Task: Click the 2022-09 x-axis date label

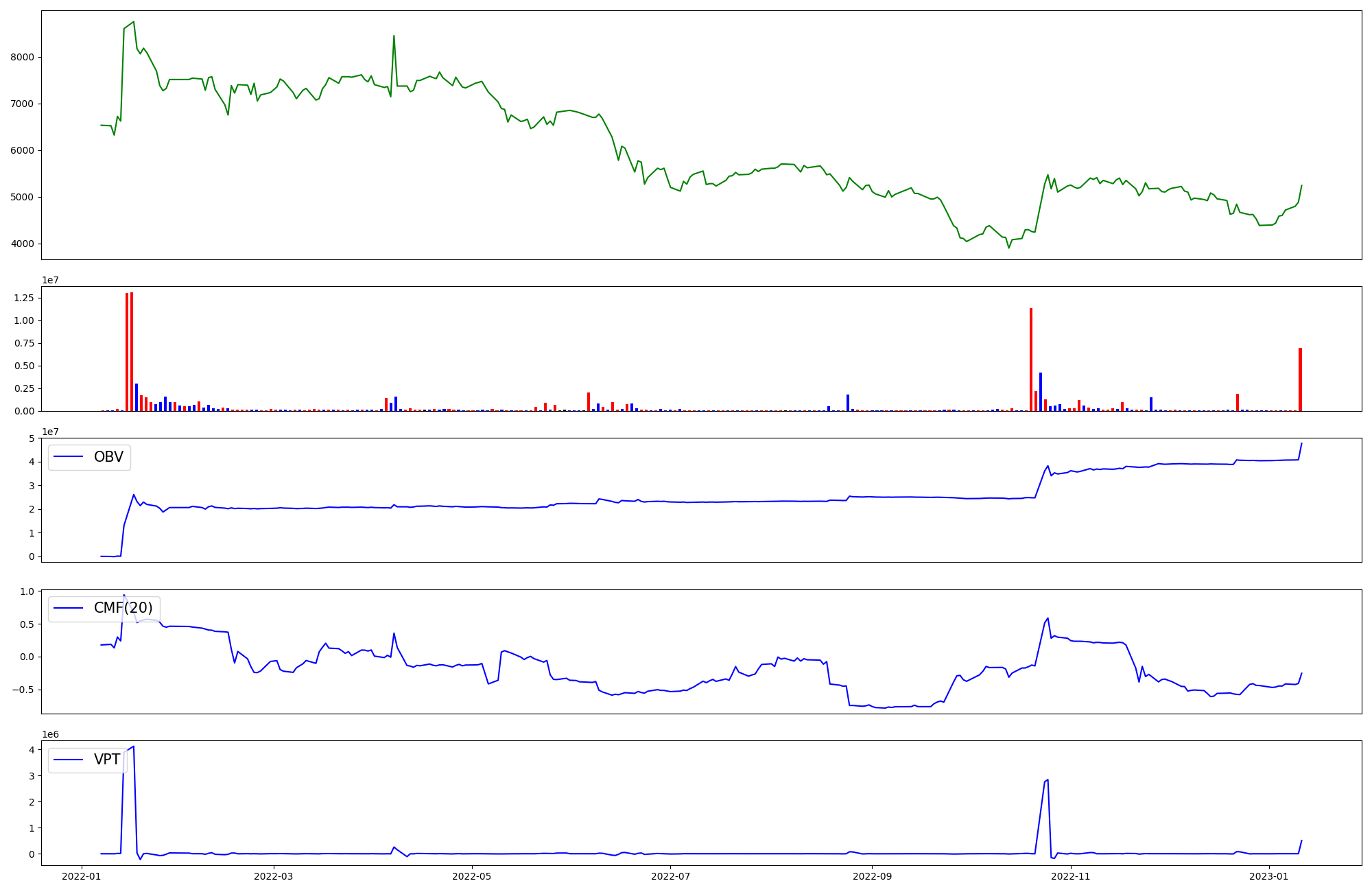Action: [x=872, y=876]
